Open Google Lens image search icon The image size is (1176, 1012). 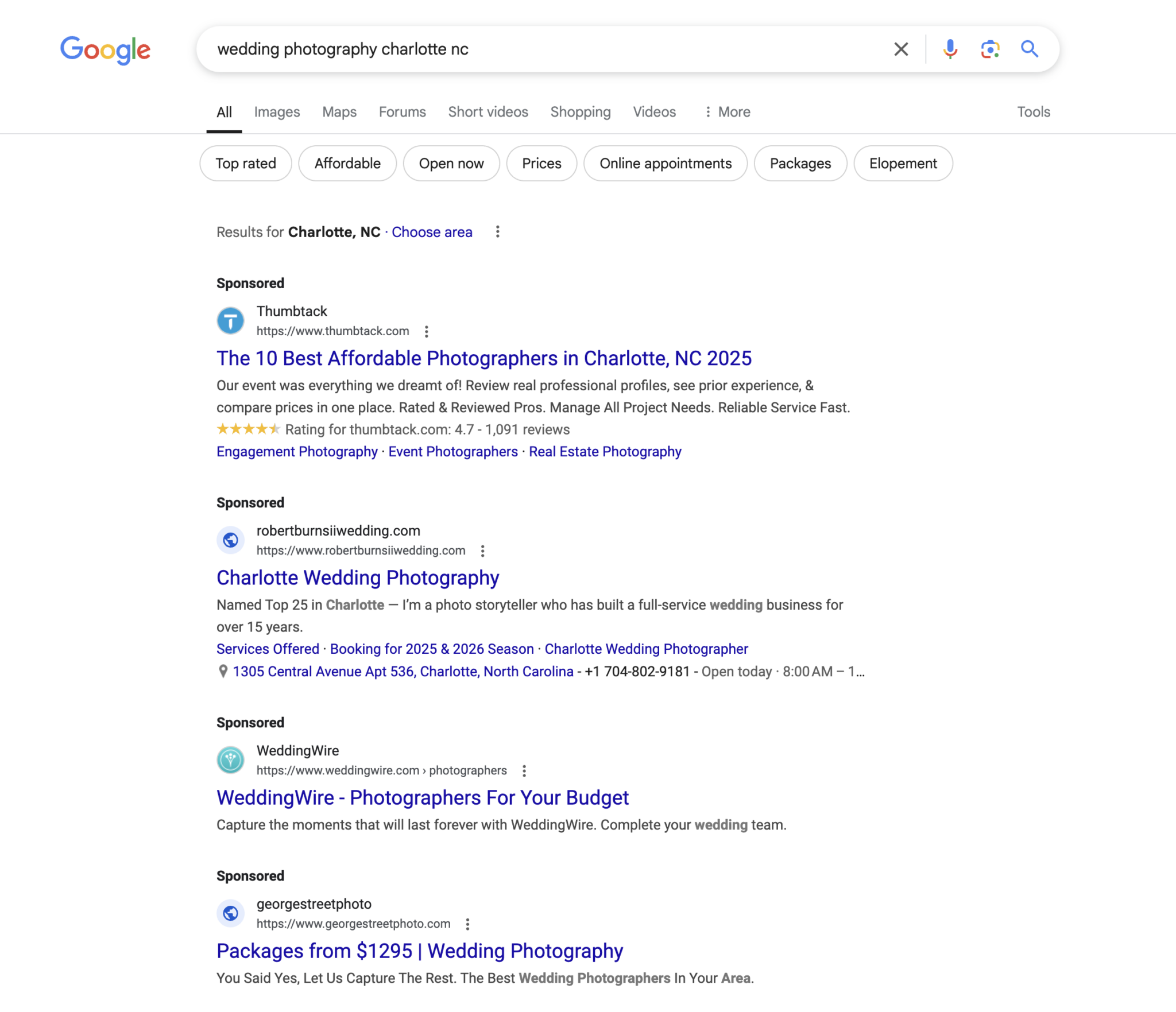click(990, 49)
